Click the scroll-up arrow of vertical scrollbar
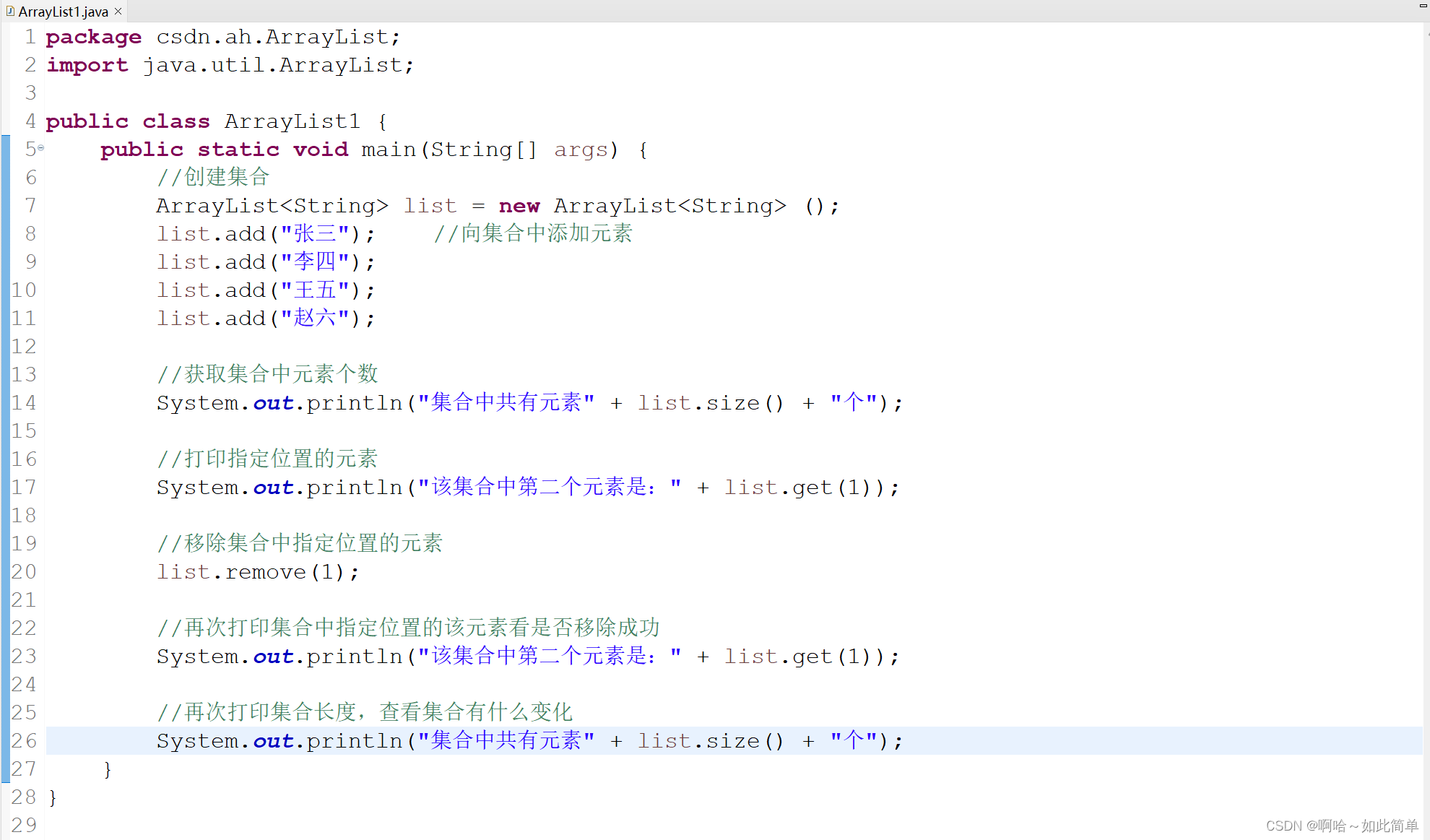Image resolution: width=1430 pixels, height=840 pixels. (1427, 33)
